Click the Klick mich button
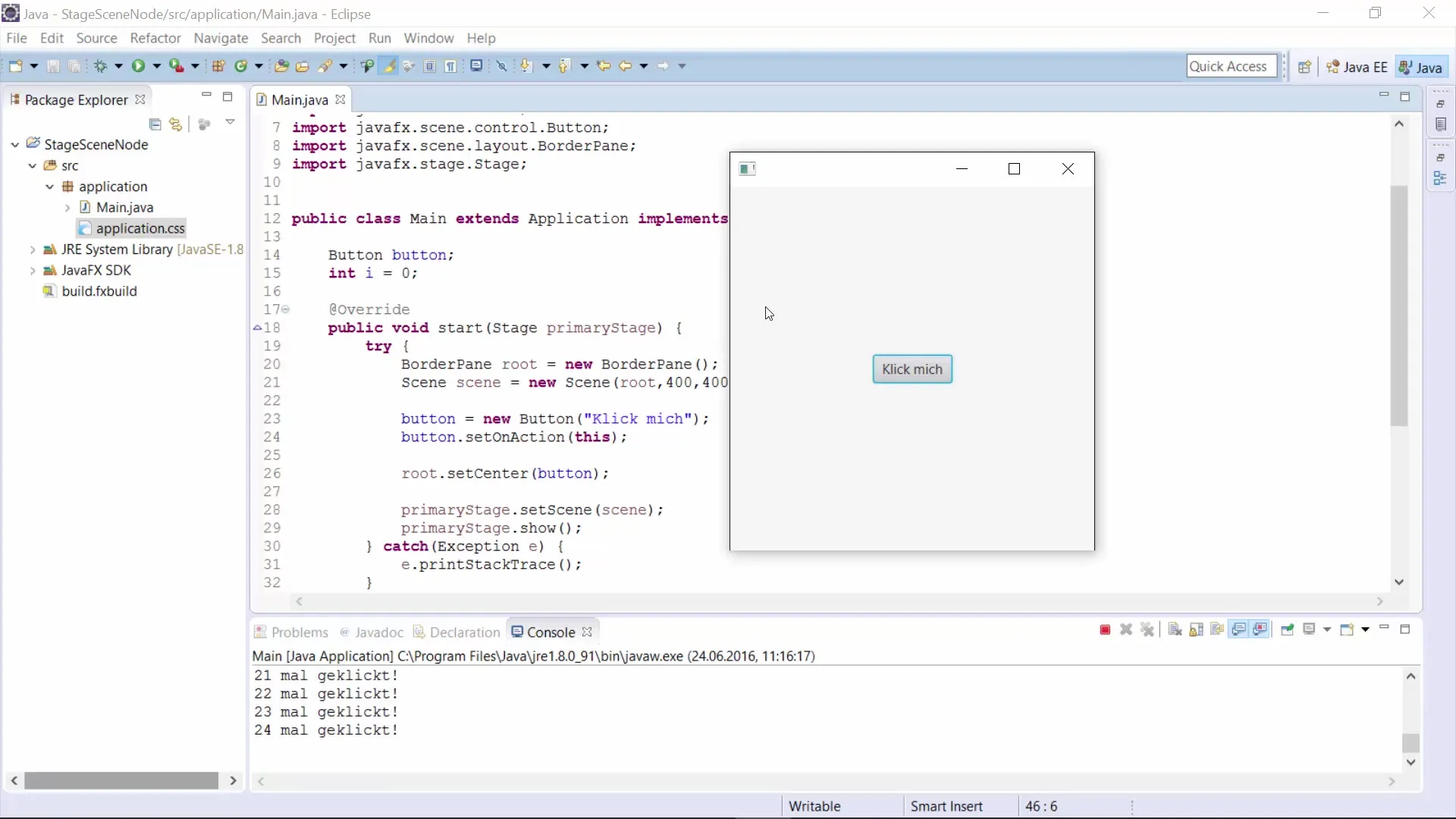This screenshot has width=1456, height=819. point(912,369)
